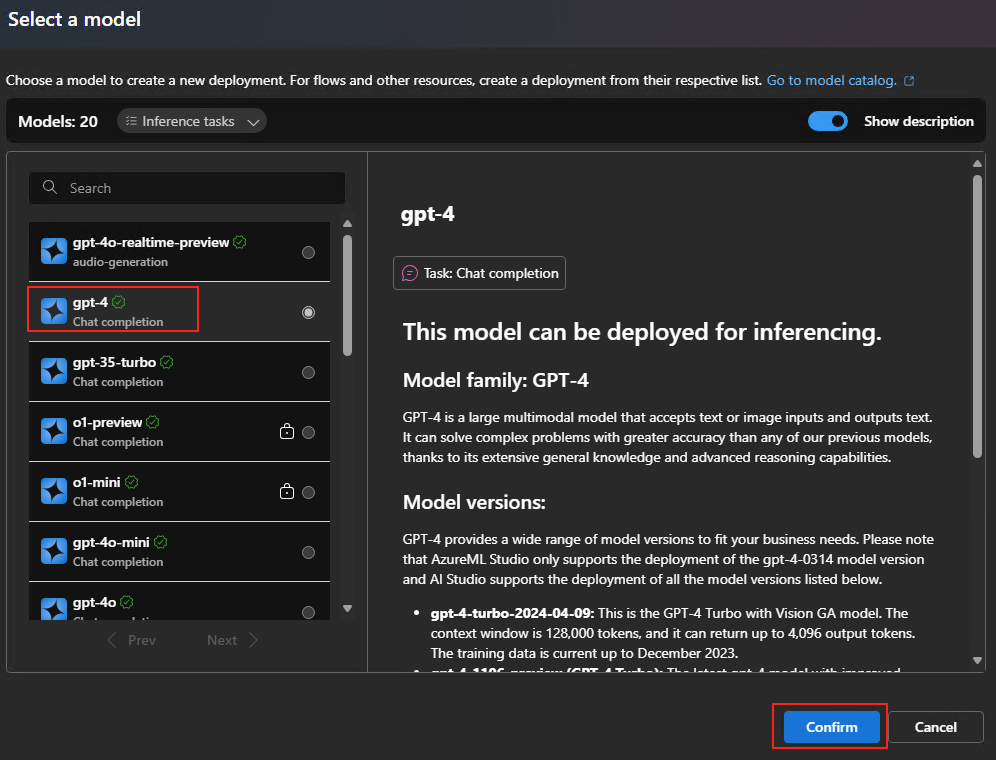Click the gpt-35-turbo model icon
Viewport: 996px width, 760px height.
54,371
